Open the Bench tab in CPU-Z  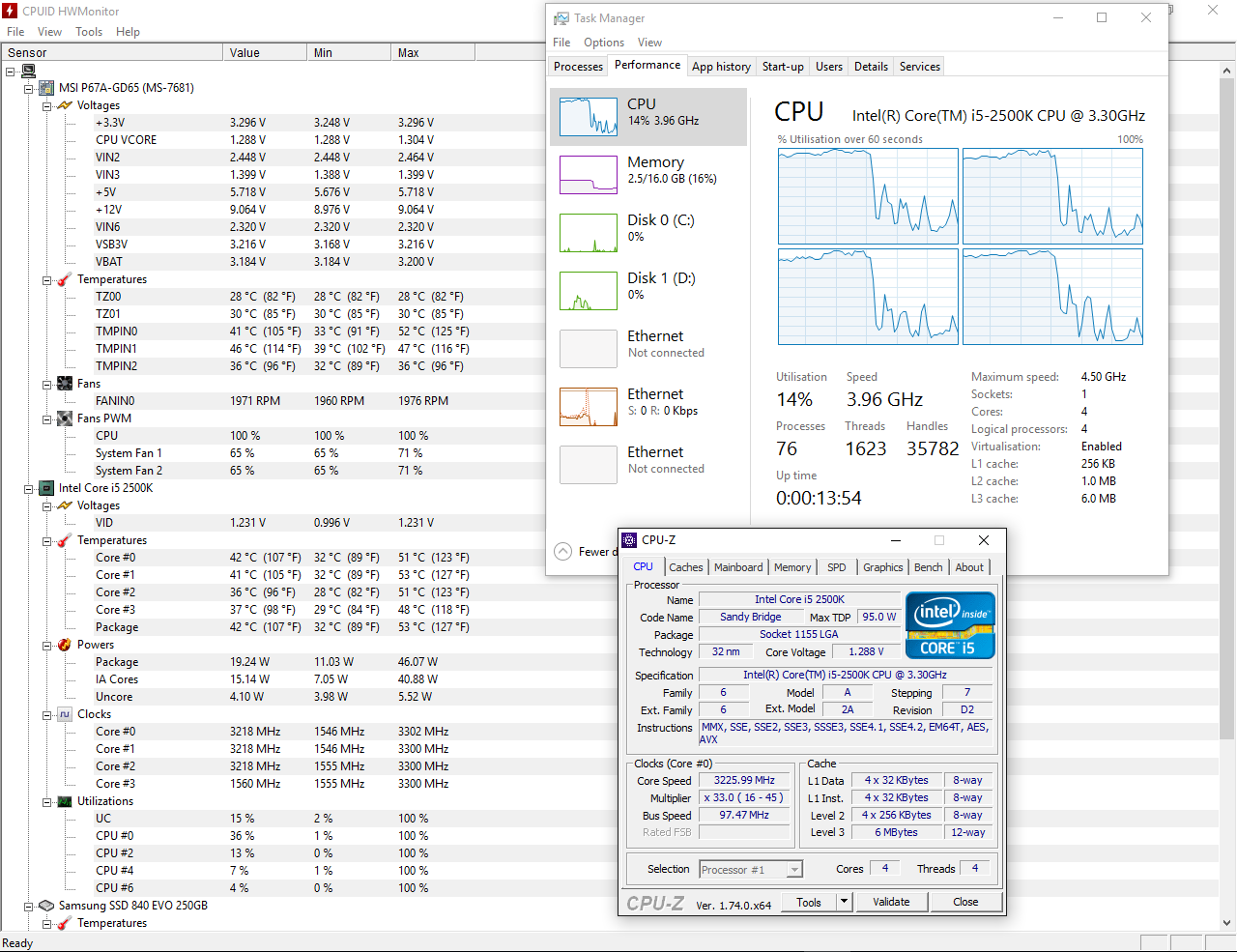point(929,567)
